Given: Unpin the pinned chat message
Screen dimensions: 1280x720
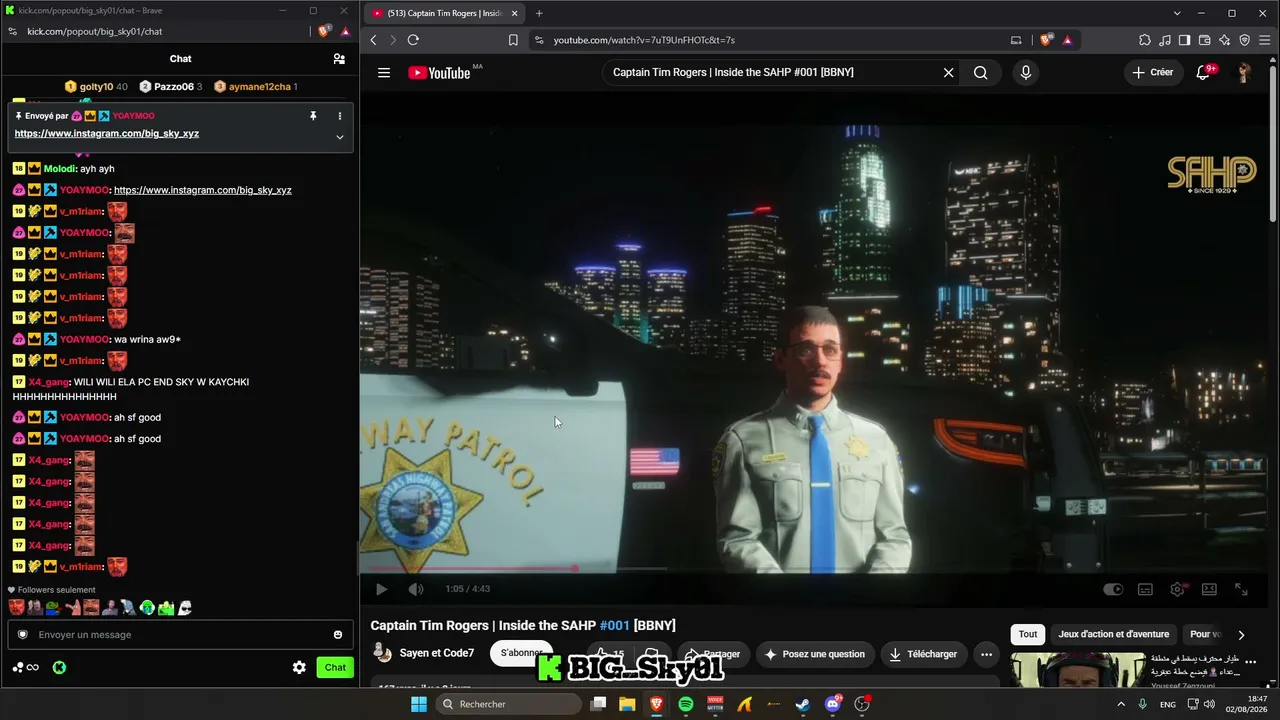Looking at the screenshot, I should click(313, 116).
